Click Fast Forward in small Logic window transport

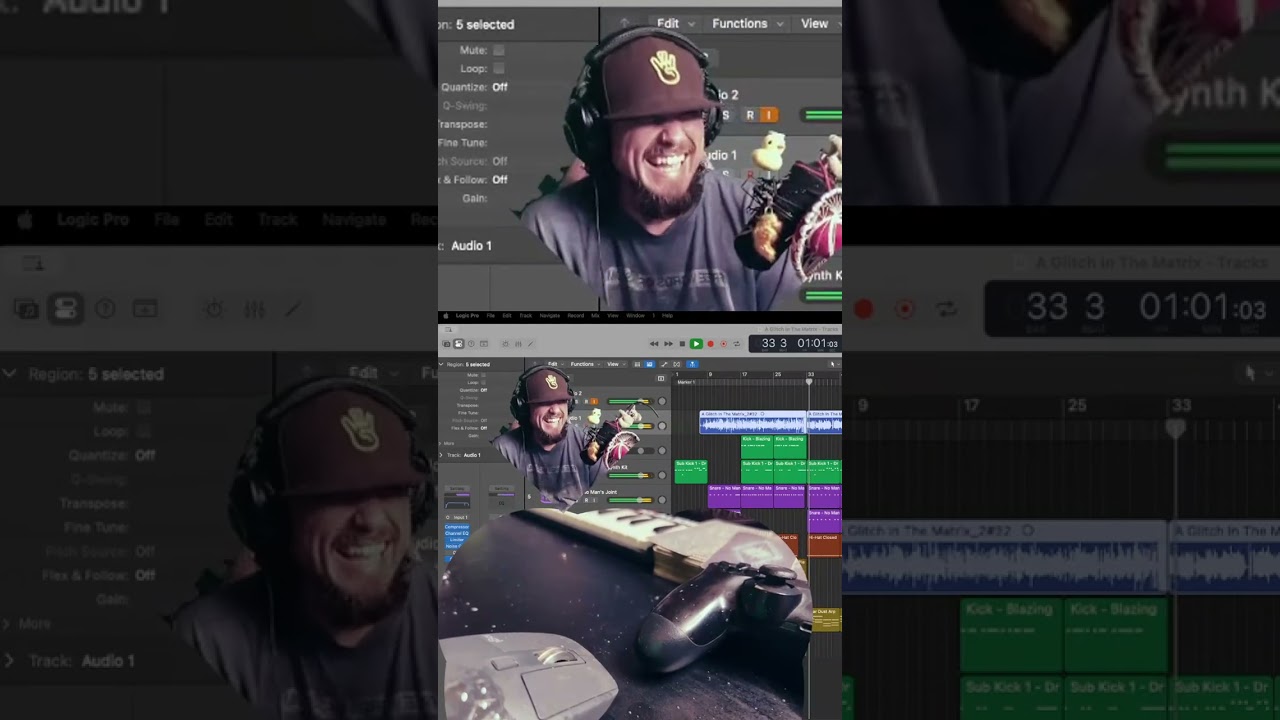point(668,343)
